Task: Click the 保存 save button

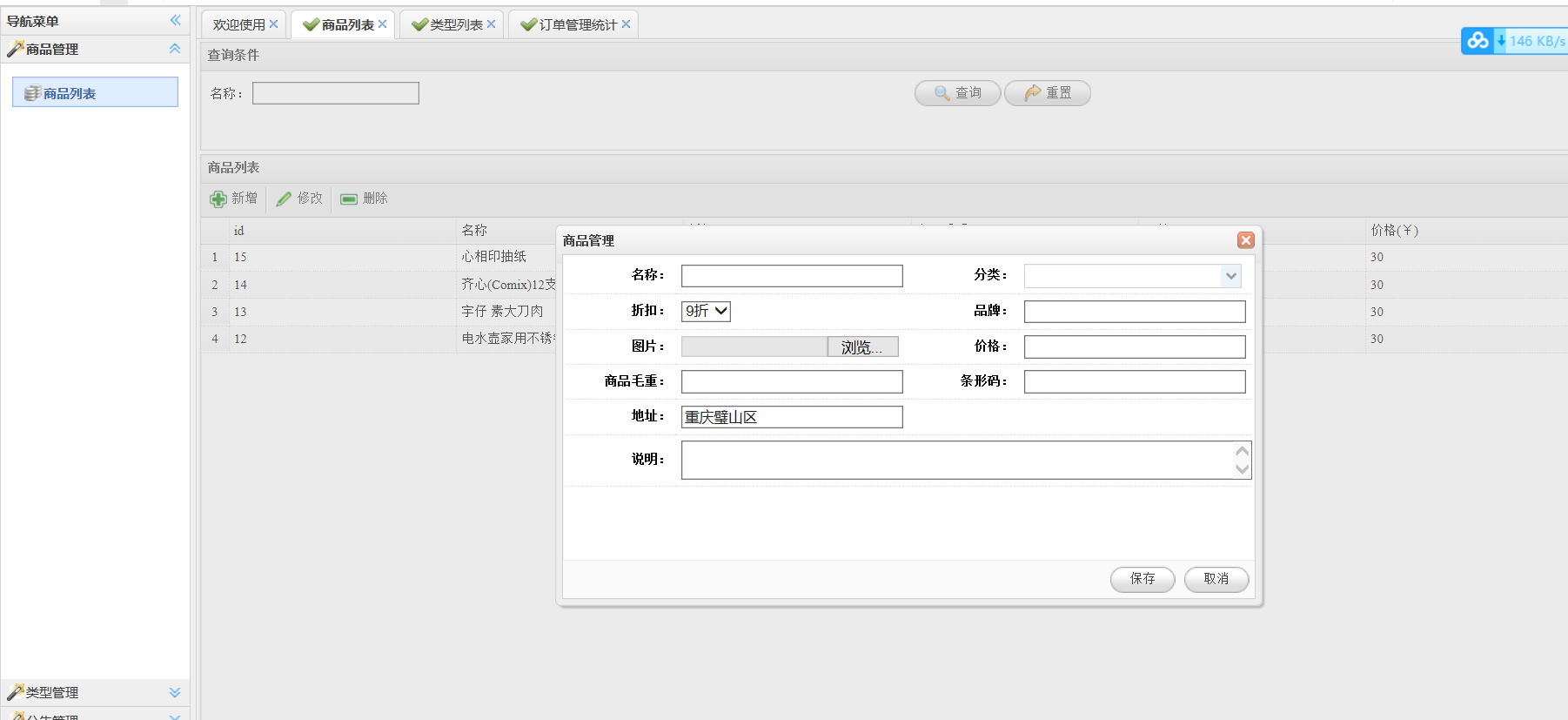Action: [1142, 579]
